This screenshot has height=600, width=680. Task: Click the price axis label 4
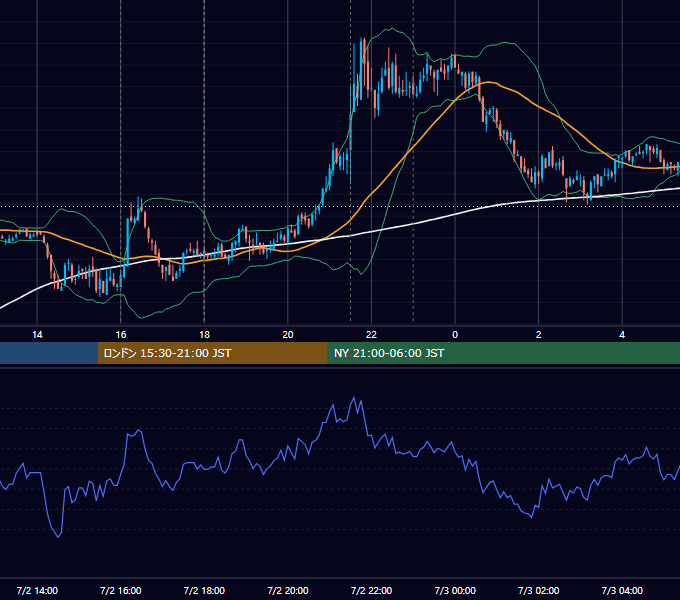tap(622, 335)
